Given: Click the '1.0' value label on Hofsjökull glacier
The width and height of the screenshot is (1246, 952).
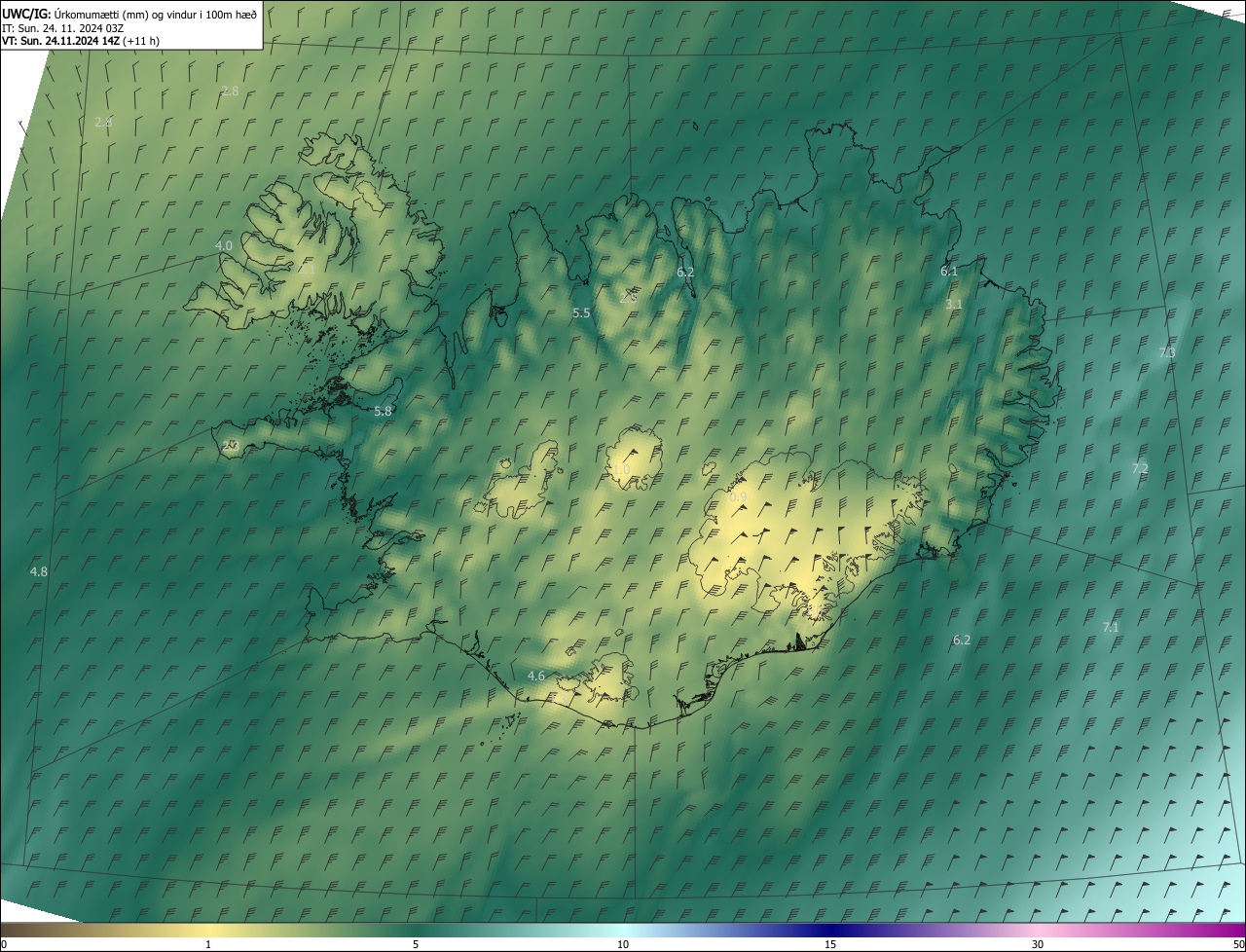Looking at the screenshot, I should (x=621, y=469).
